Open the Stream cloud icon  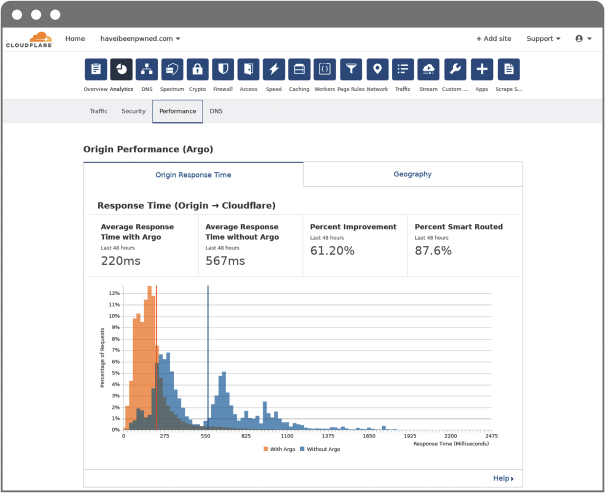tap(429, 69)
